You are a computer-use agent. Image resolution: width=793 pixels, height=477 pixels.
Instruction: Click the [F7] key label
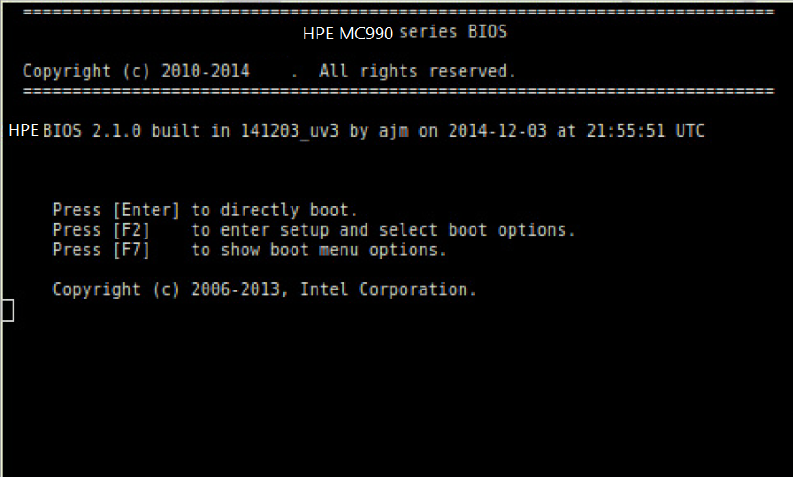point(131,250)
